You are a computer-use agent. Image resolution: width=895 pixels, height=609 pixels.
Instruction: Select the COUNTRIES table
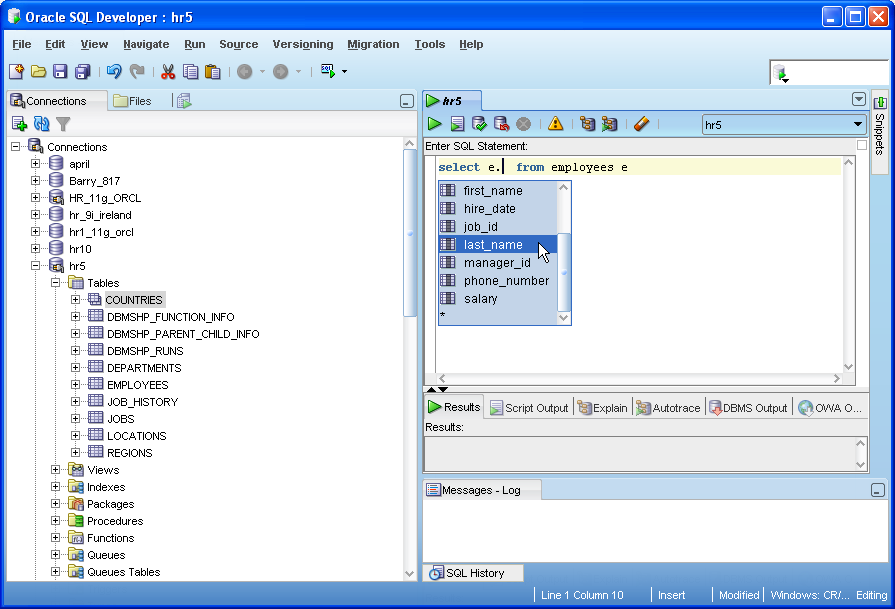135,300
